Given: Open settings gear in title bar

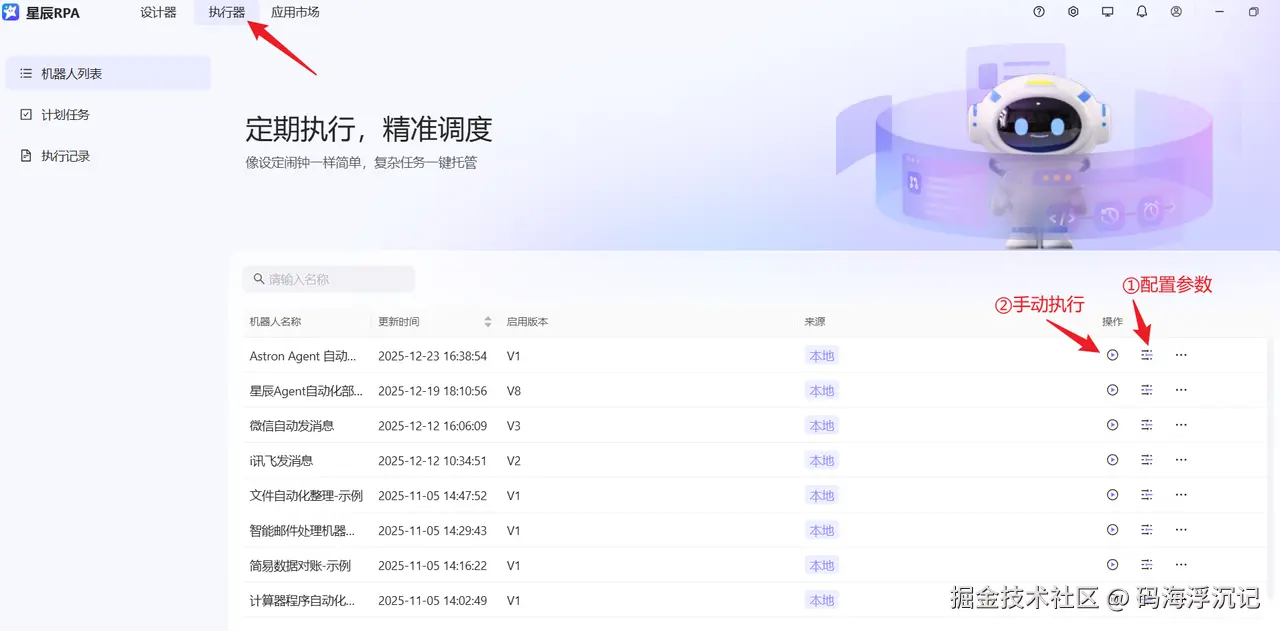Looking at the screenshot, I should coord(1073,12).
